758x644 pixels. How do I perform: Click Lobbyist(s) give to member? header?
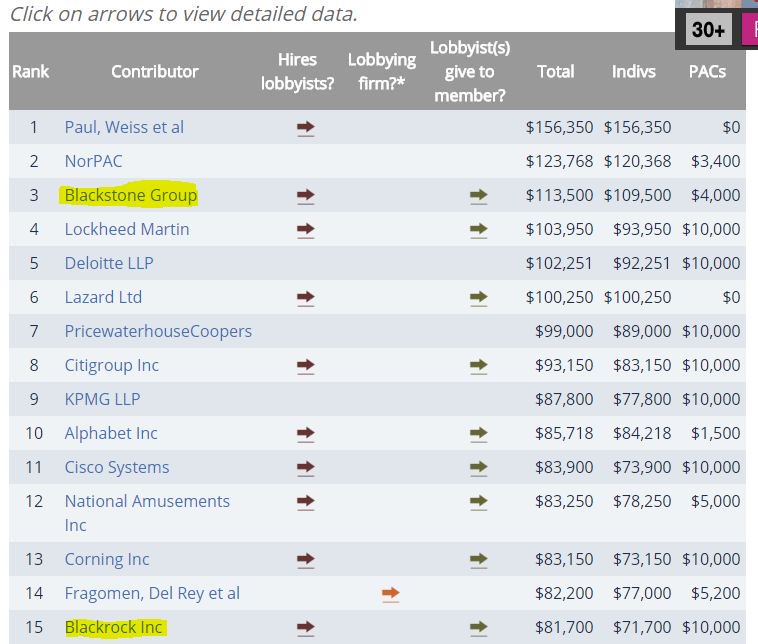pos(470,72)
